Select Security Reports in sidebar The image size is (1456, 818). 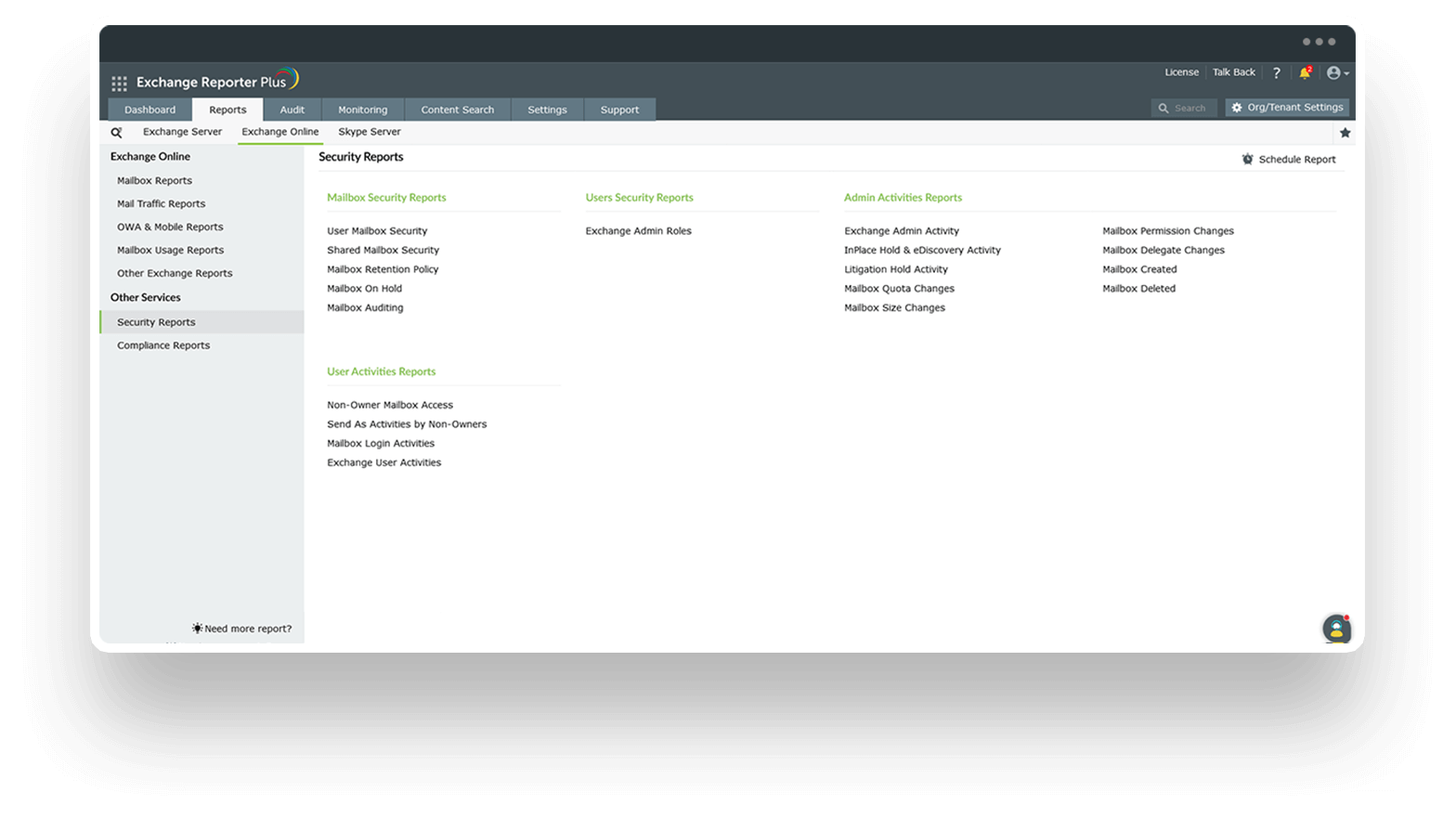tap(201, 322)
